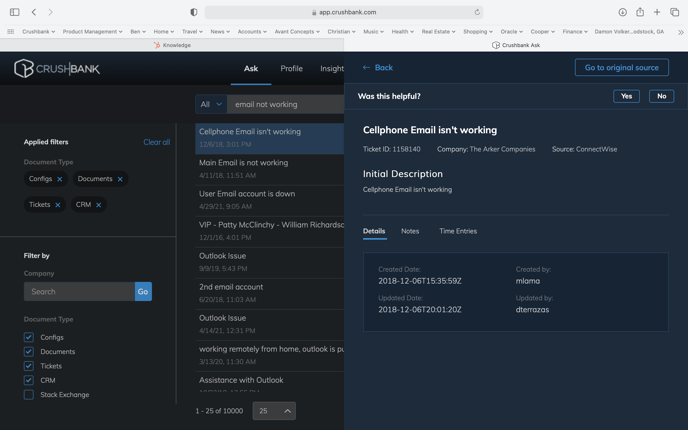Screen dimensions: 688x430
Task: Expand the Shopping bookmarks folder
Action: pos(478,32)
